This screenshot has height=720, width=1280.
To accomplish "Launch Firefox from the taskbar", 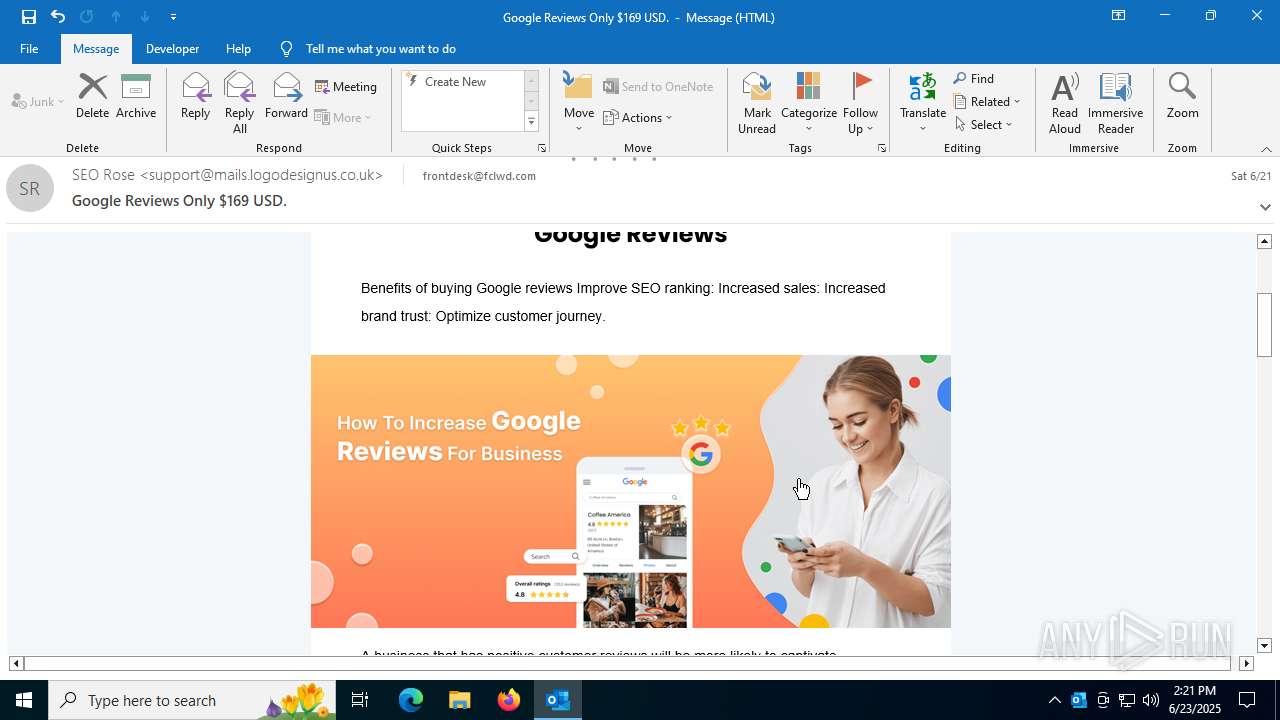I will tap(509, 700).
